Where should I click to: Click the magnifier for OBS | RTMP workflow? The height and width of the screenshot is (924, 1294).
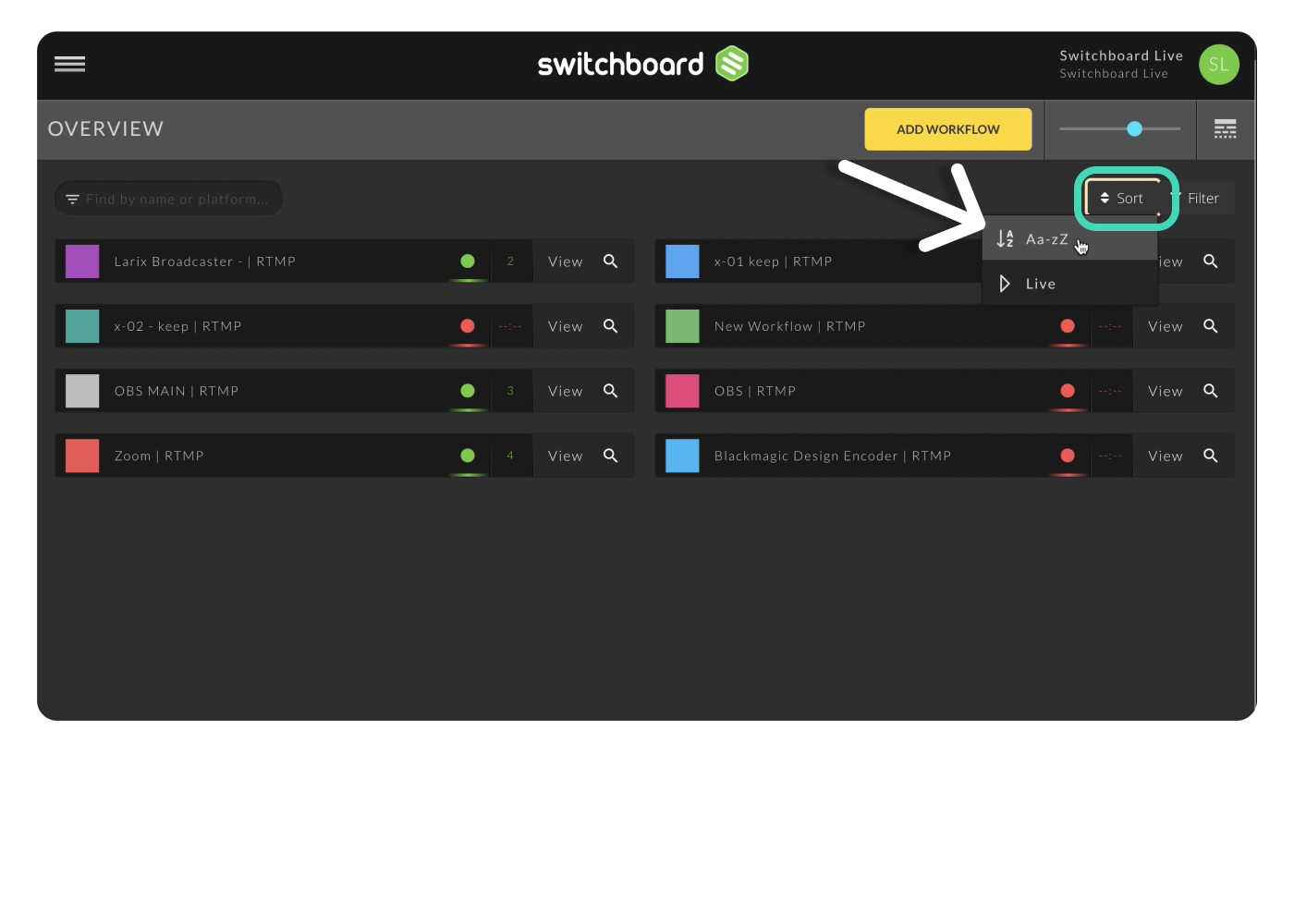[x=1210, y=391]
